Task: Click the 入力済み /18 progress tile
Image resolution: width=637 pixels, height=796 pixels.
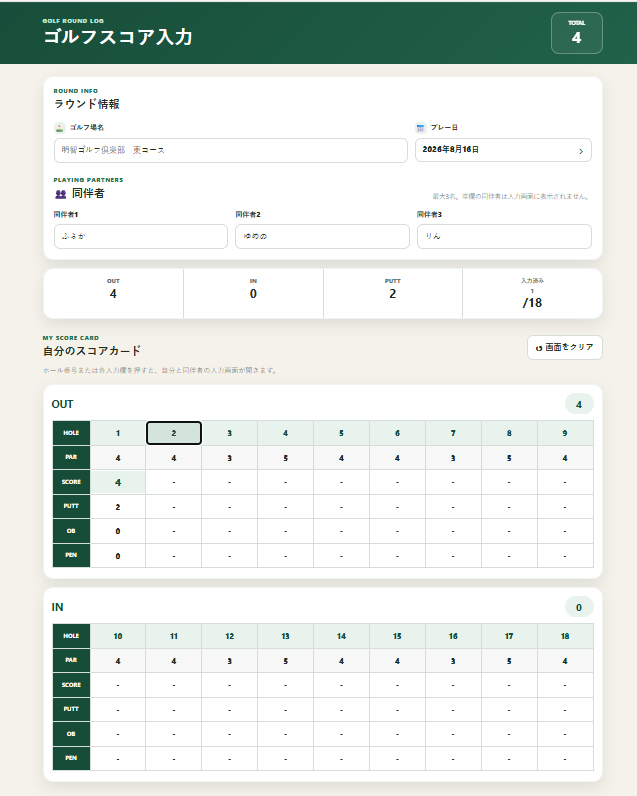Action: [532, 293]
